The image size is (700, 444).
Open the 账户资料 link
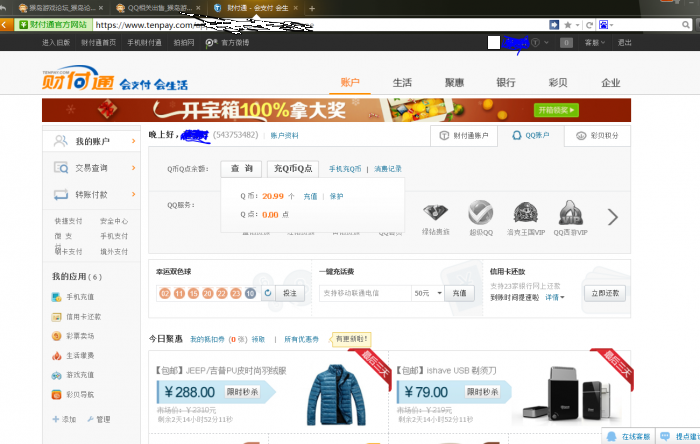tap(284, 135)
